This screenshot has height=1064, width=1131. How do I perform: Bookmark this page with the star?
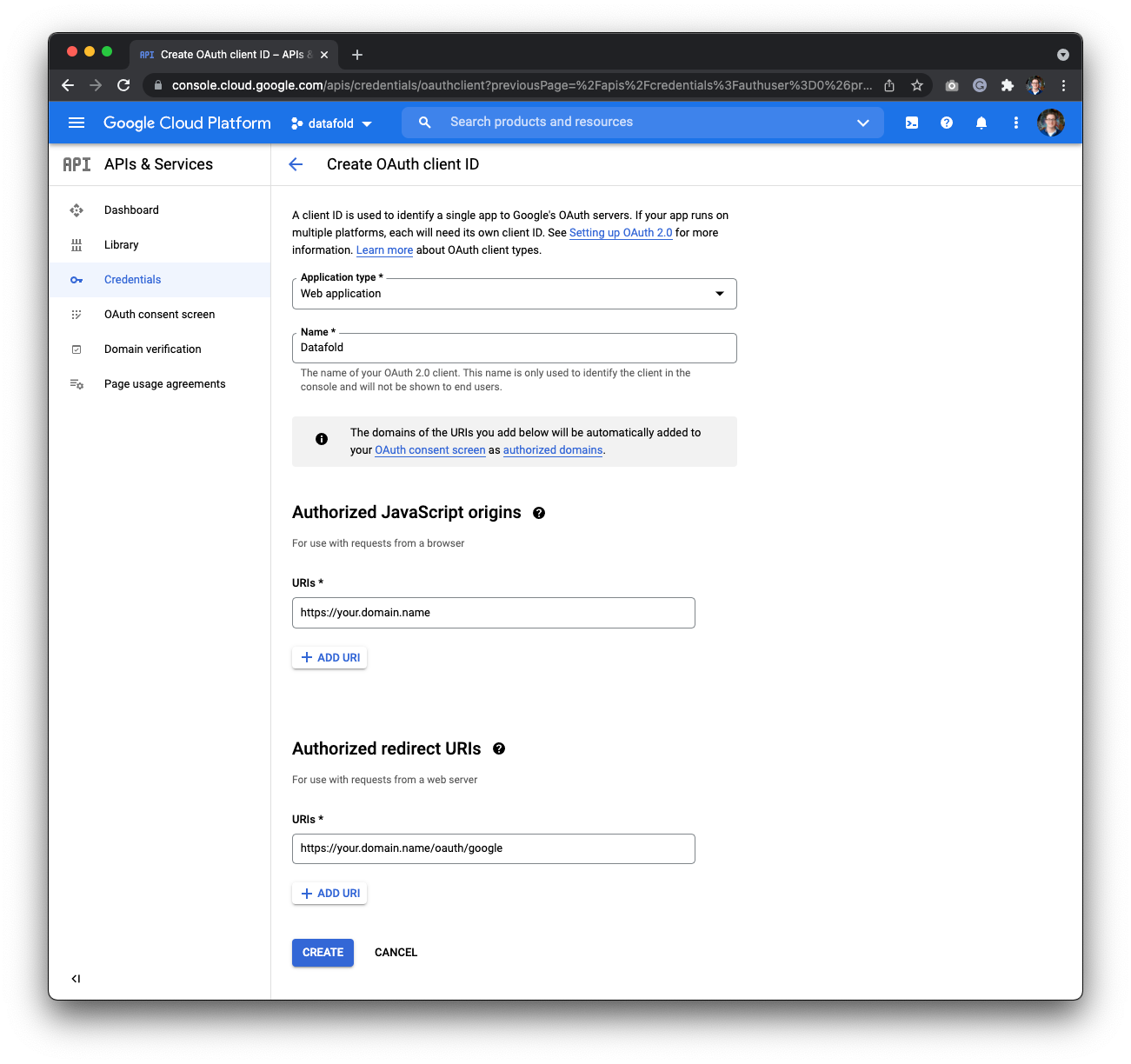click(x=917, y=85)
